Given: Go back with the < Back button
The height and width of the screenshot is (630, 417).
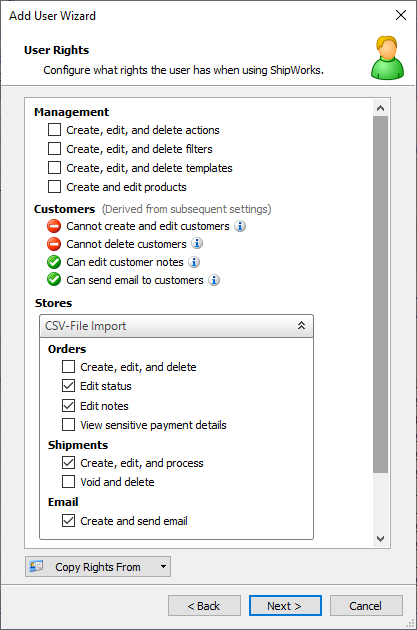Looking at the screenshot, I should click(x=204, y=605).
